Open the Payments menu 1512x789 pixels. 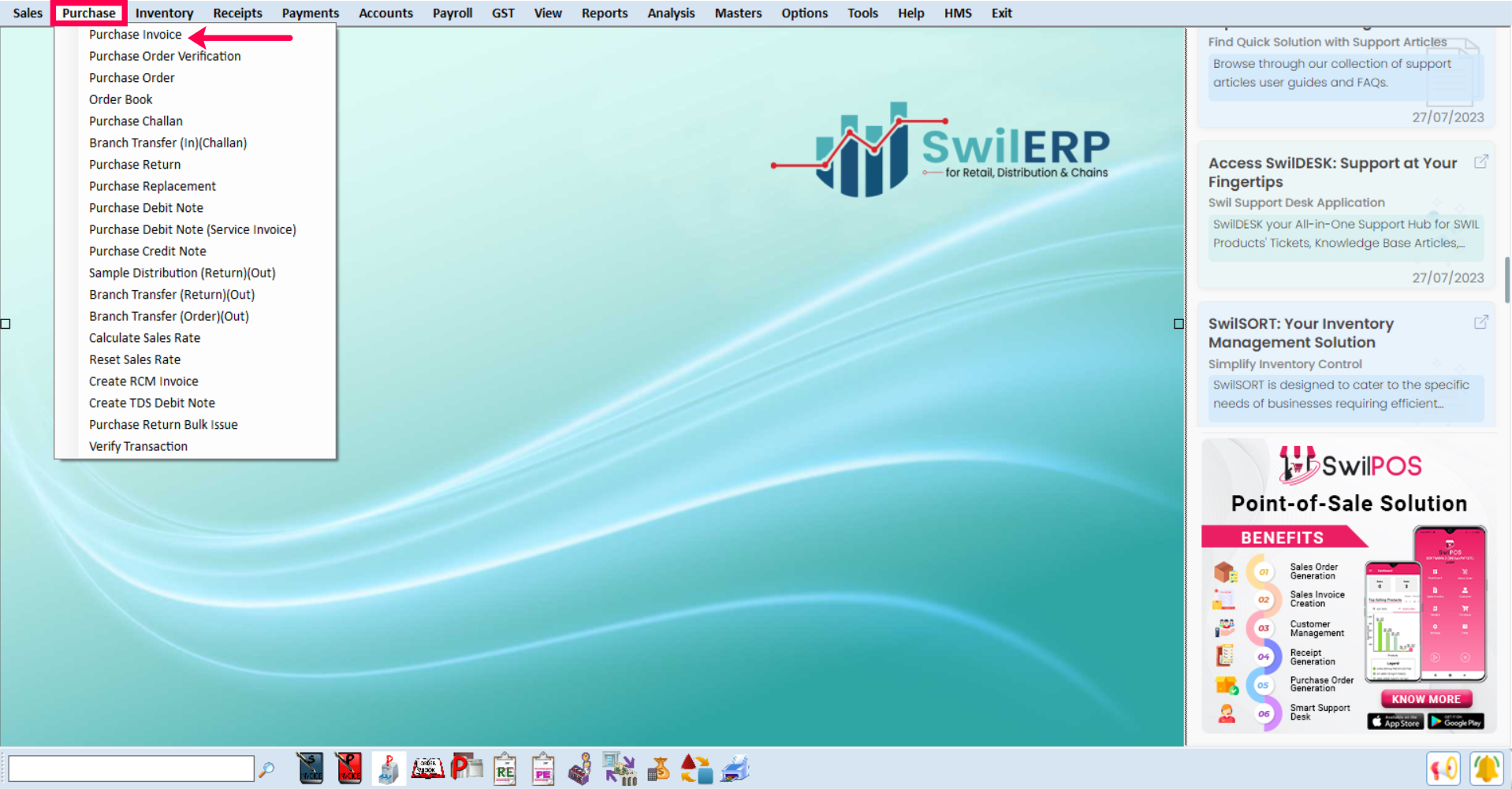(x=311, y=13)
